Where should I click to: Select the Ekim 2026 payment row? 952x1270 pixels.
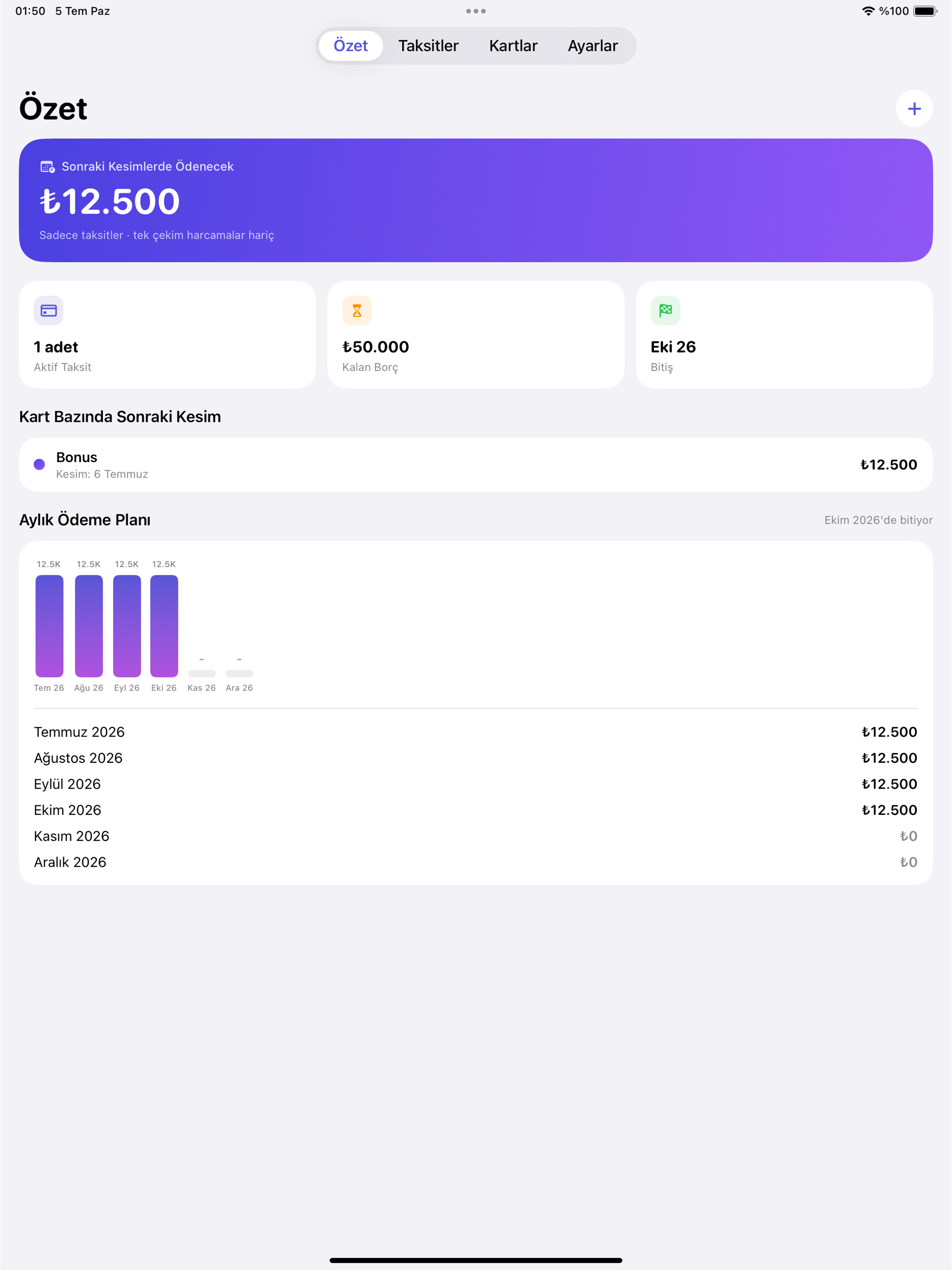pos(476,810)
